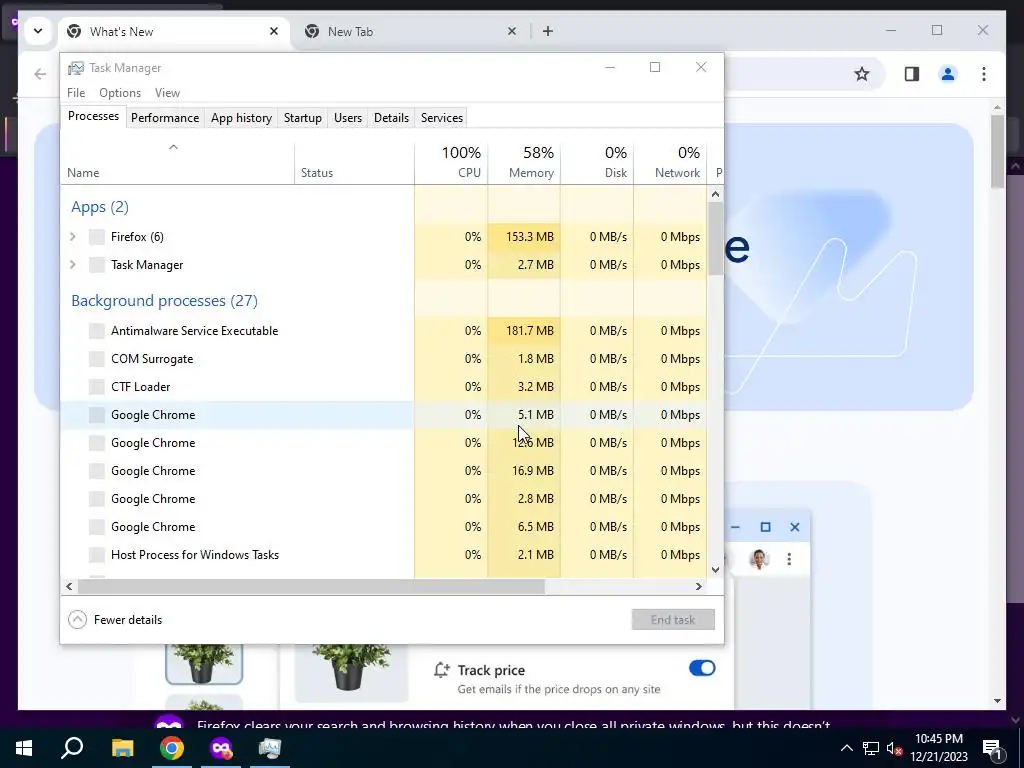Close the New Tab tab
The image size is (1024, 768).
point(512,31)
